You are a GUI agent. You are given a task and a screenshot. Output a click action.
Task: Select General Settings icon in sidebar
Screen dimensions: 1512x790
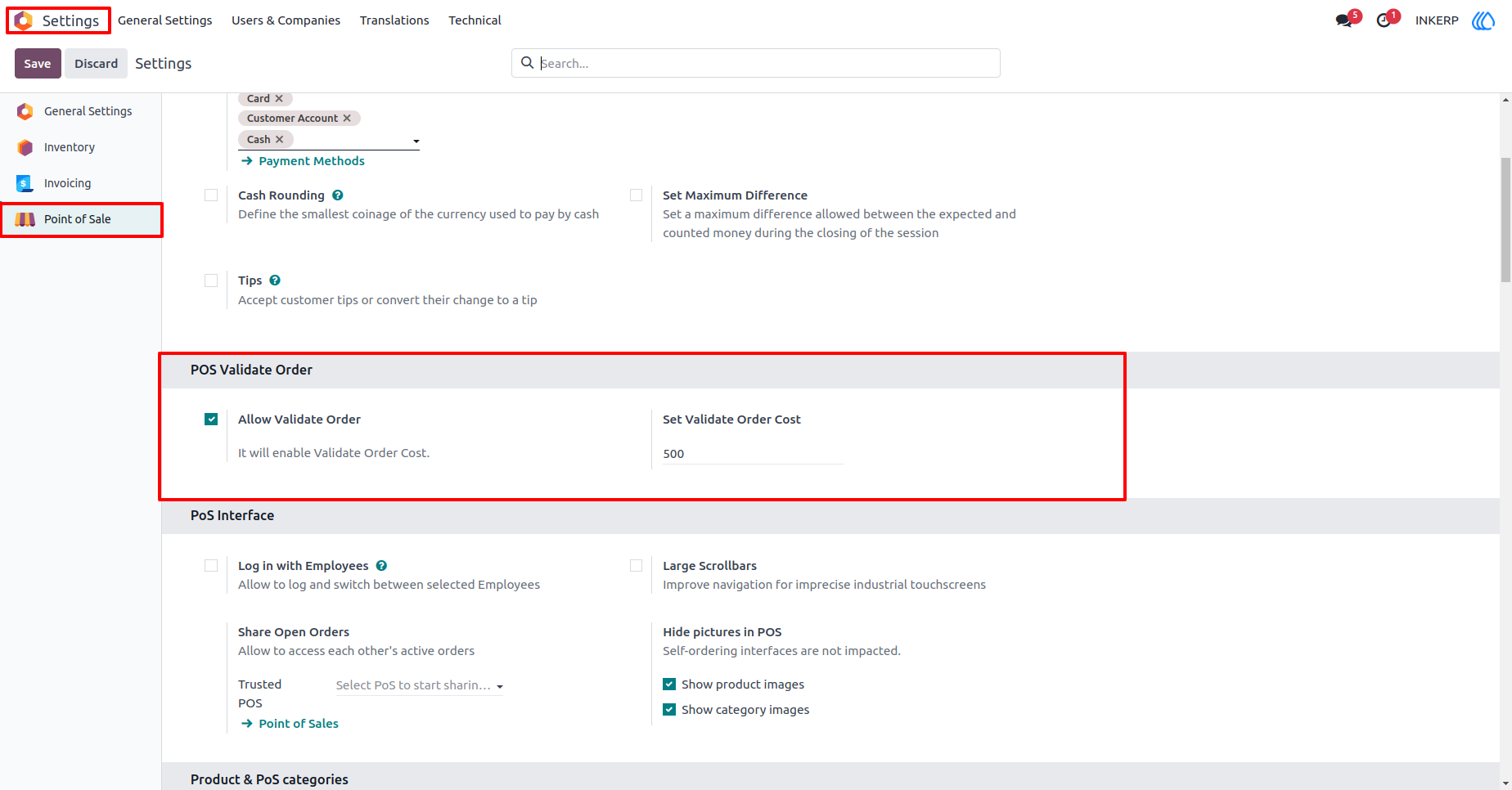25,111
